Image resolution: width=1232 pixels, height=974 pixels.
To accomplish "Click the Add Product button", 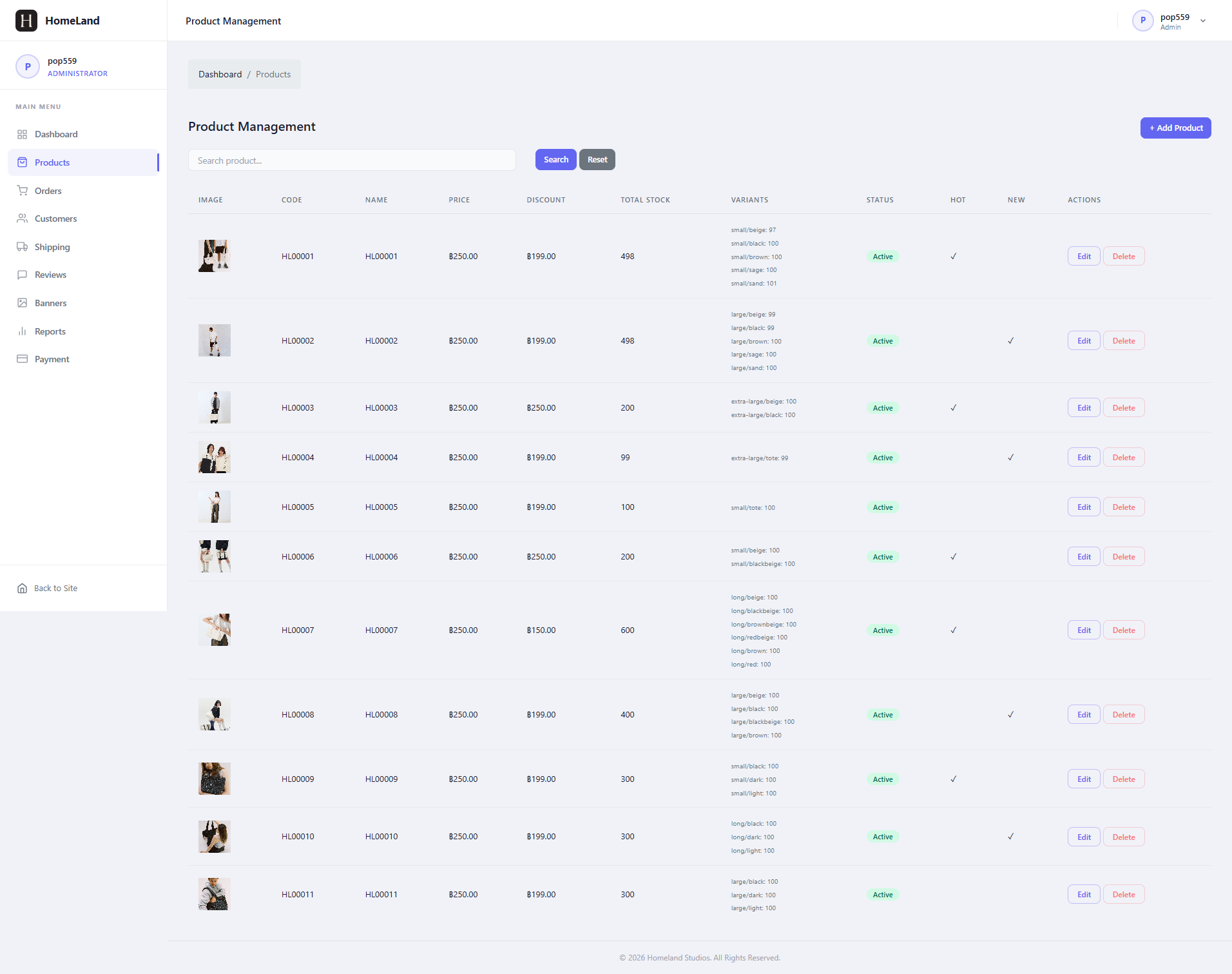I will (1175, 128).
